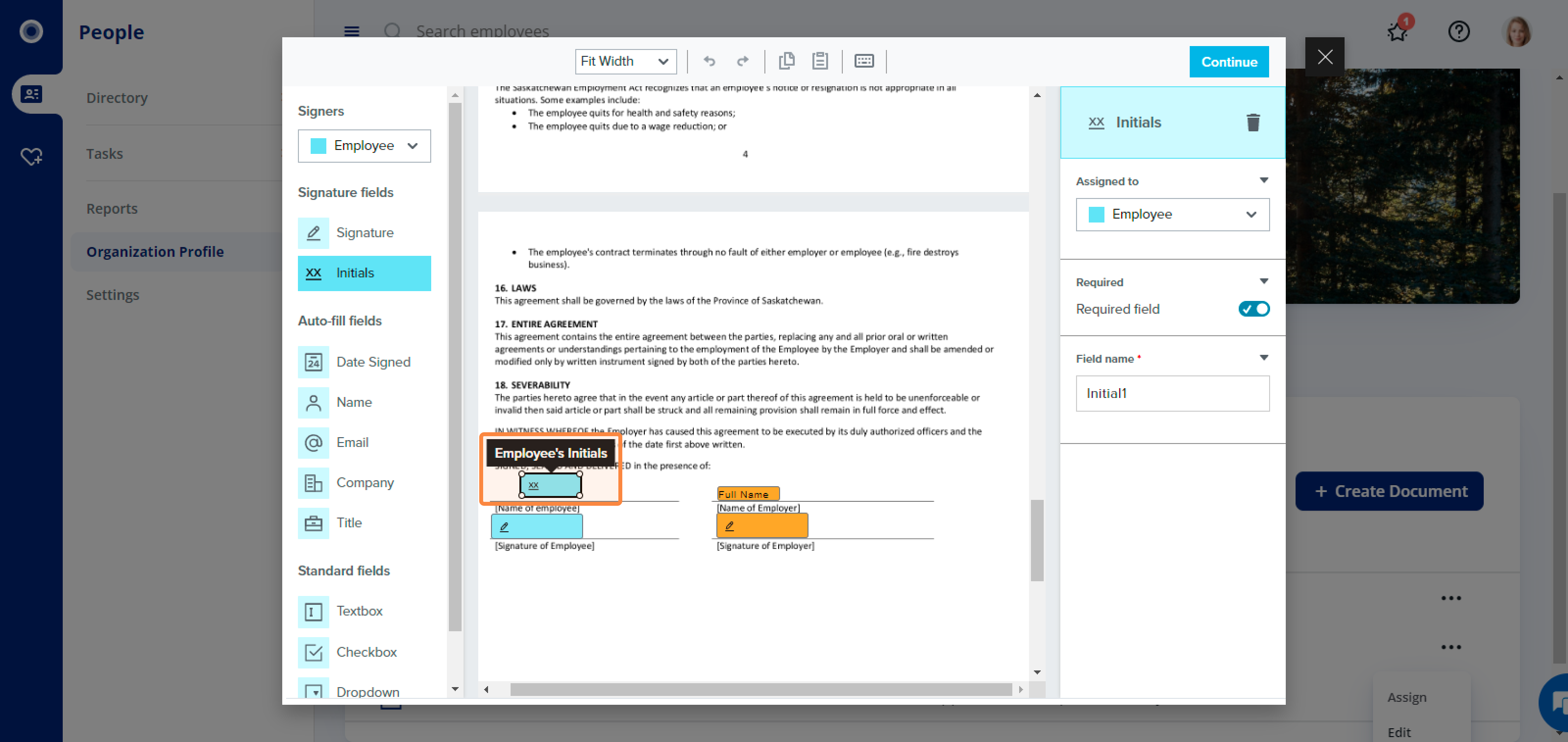The image size is (1568, 742).
Task: Click fields panel scroll down arrow
Action: click(455, 689)
